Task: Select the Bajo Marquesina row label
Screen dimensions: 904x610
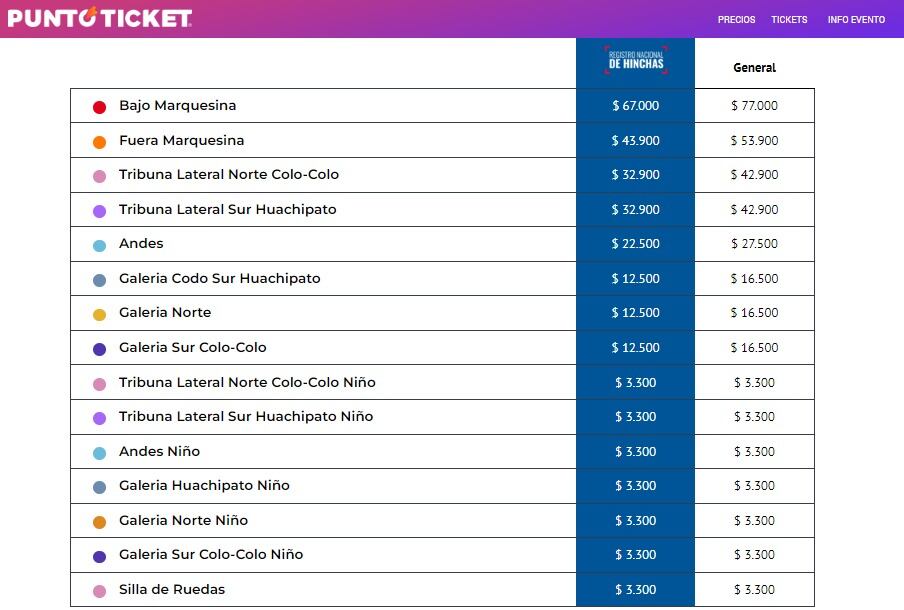Action: (x=178, y=106)
